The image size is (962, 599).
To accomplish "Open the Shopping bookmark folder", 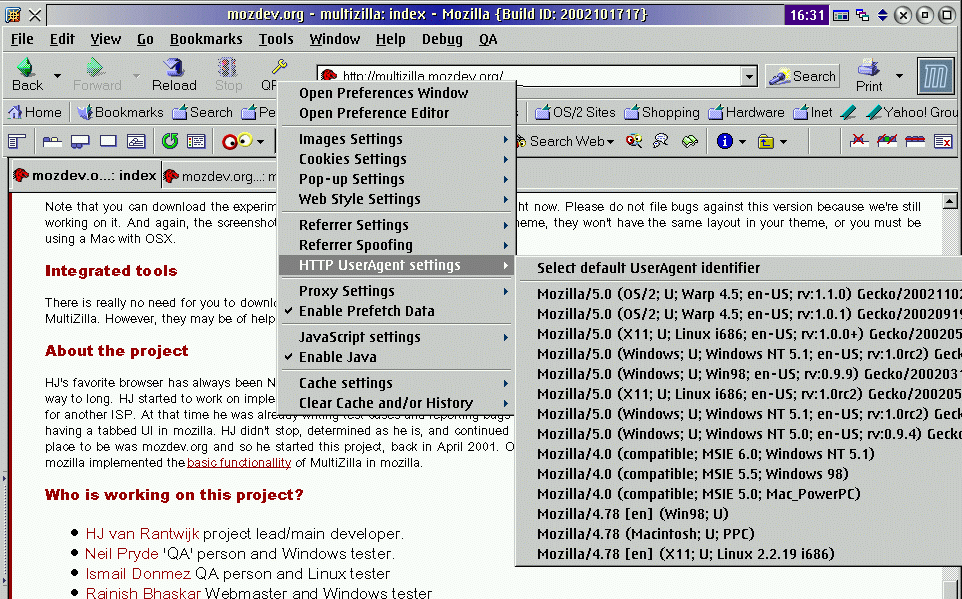I will (x=662, y=112).
